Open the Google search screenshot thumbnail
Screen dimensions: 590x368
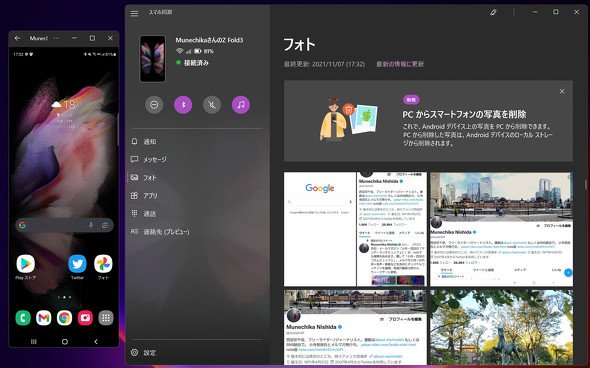pos(320,229)
